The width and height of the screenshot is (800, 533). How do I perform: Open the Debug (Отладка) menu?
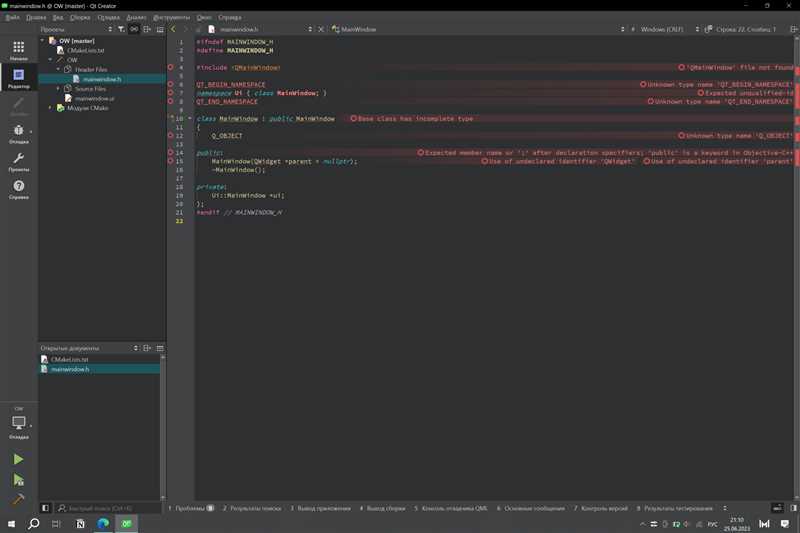[x=108, y=17]
